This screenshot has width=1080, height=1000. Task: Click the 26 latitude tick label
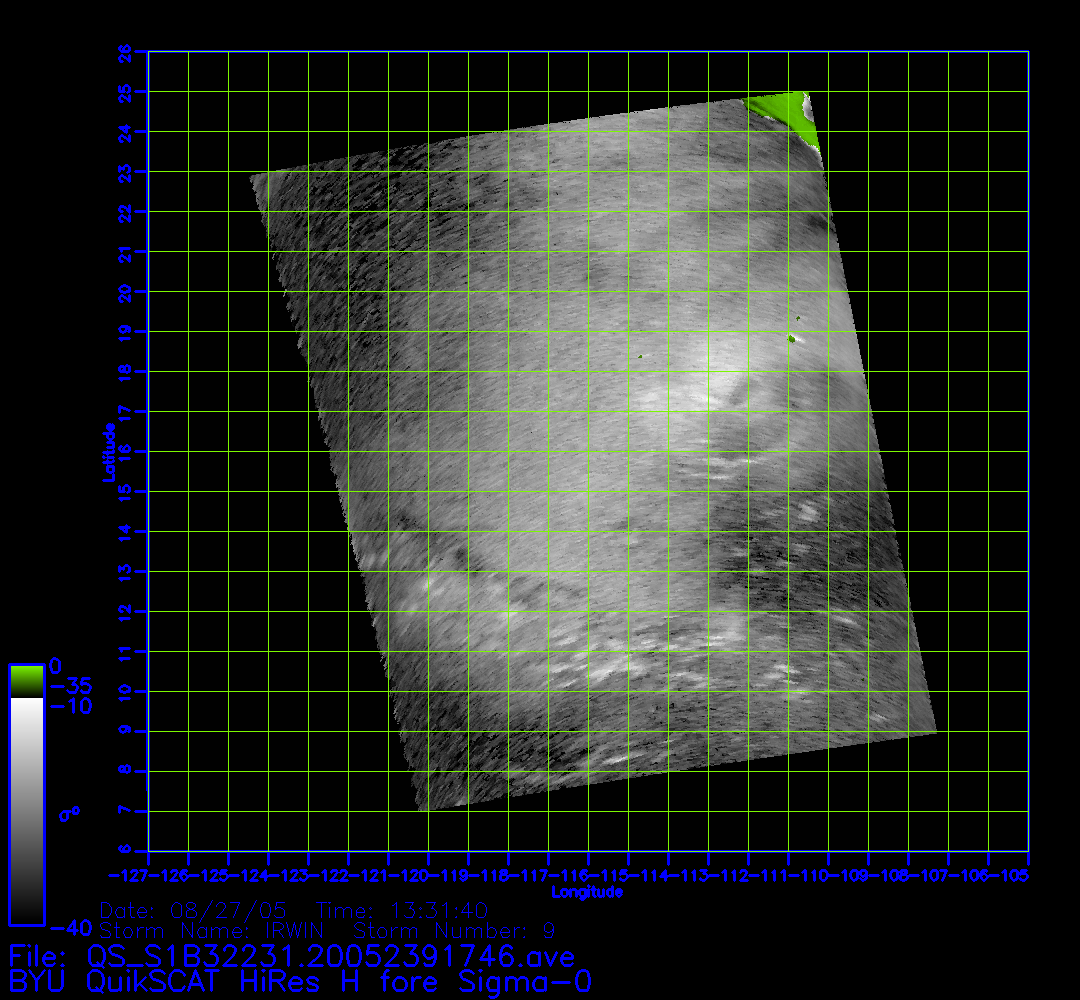click(x=125, y=51)
